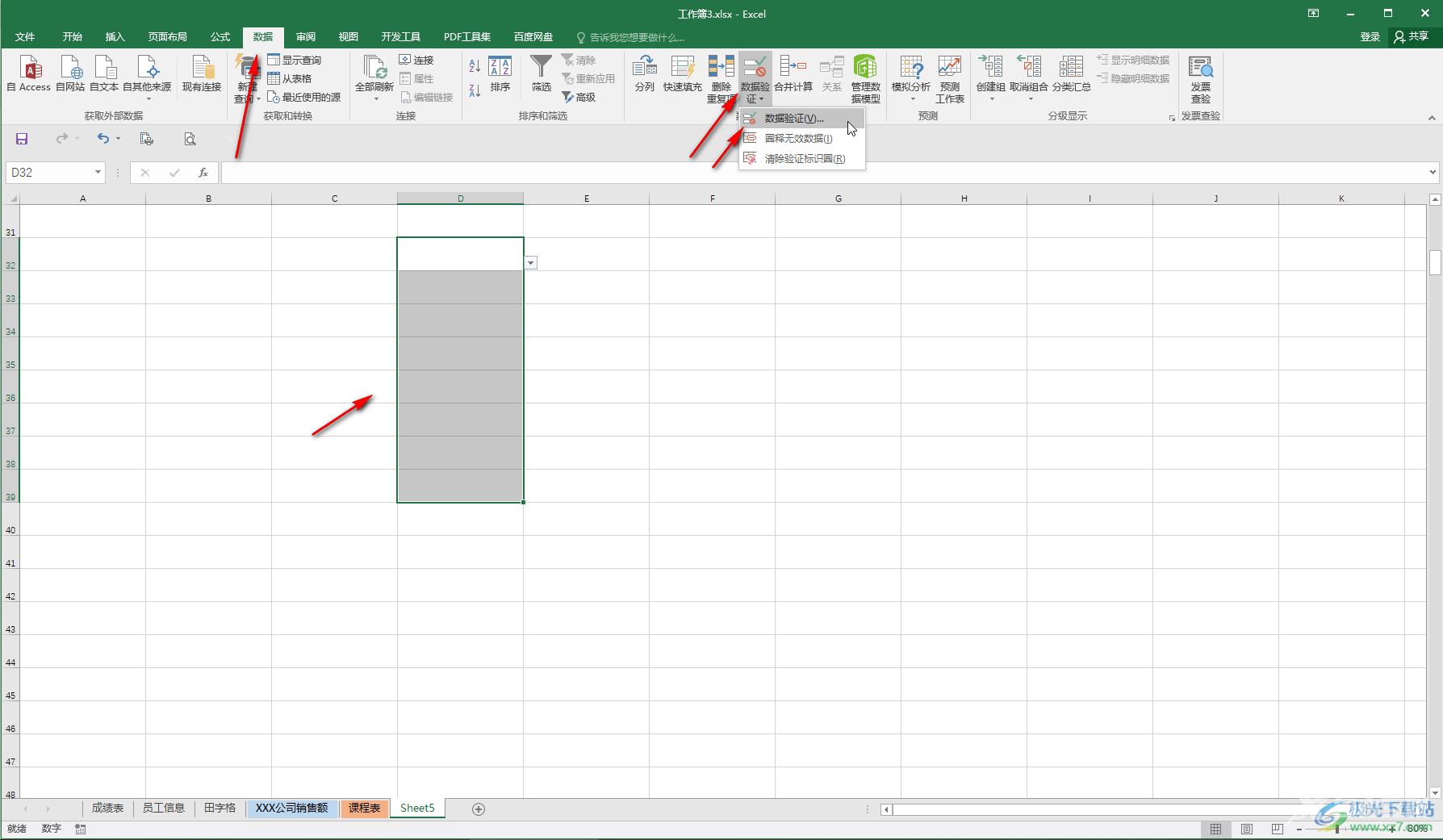The image size is (1443, 840).
Task: Open the File (文件) tab
Action: 25,37
